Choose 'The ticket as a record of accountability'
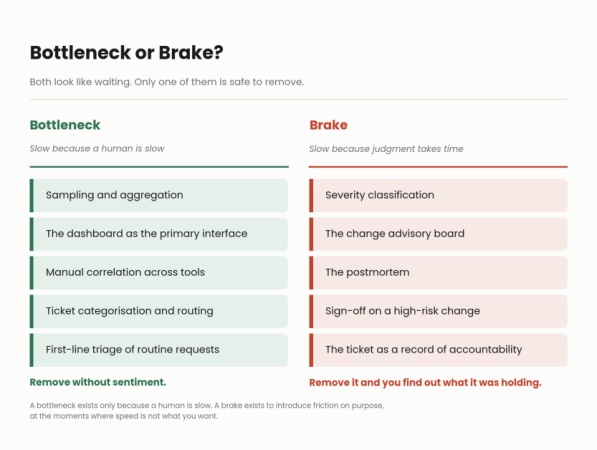 [x=438, y=350]
